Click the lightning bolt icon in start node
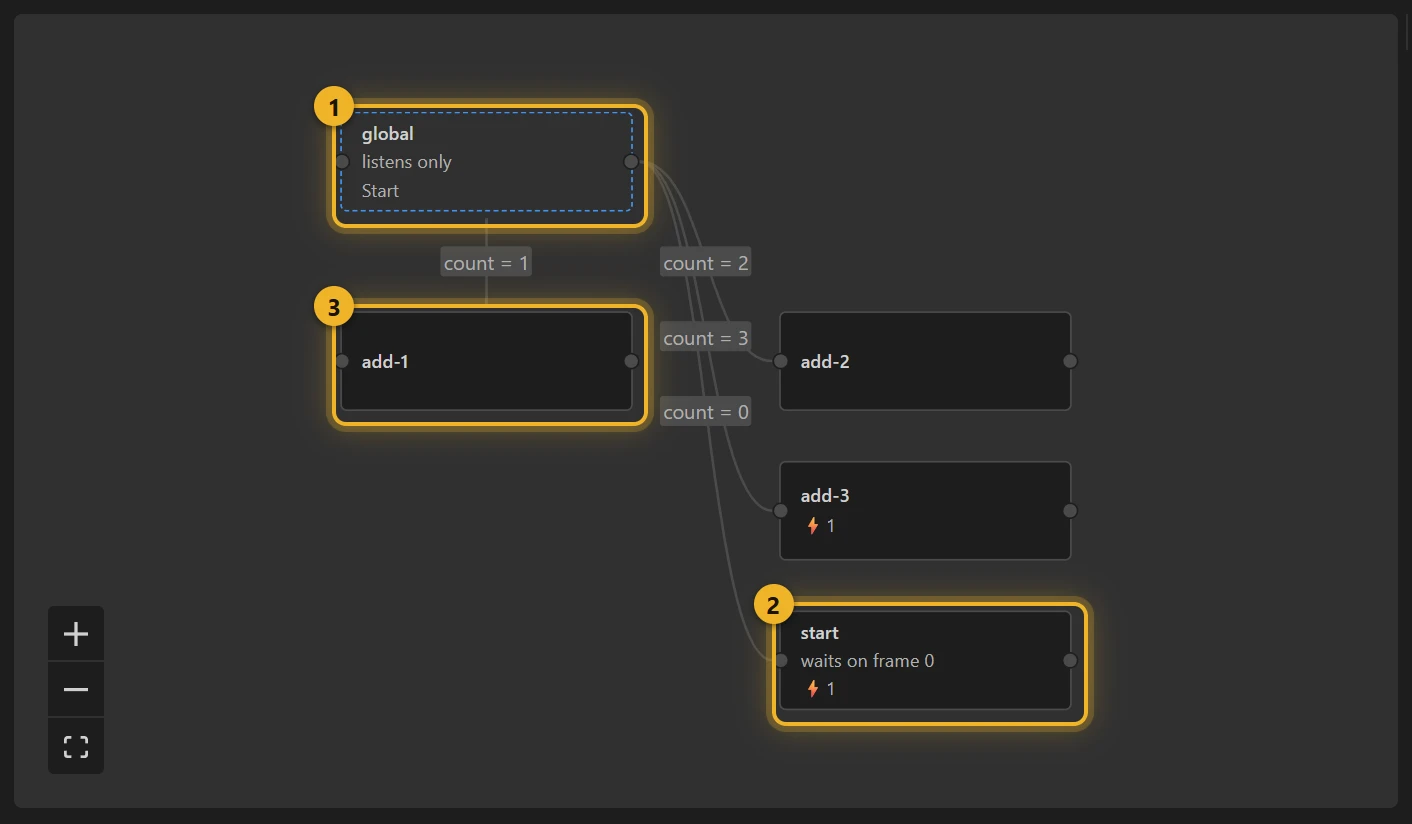 point(813,688)
